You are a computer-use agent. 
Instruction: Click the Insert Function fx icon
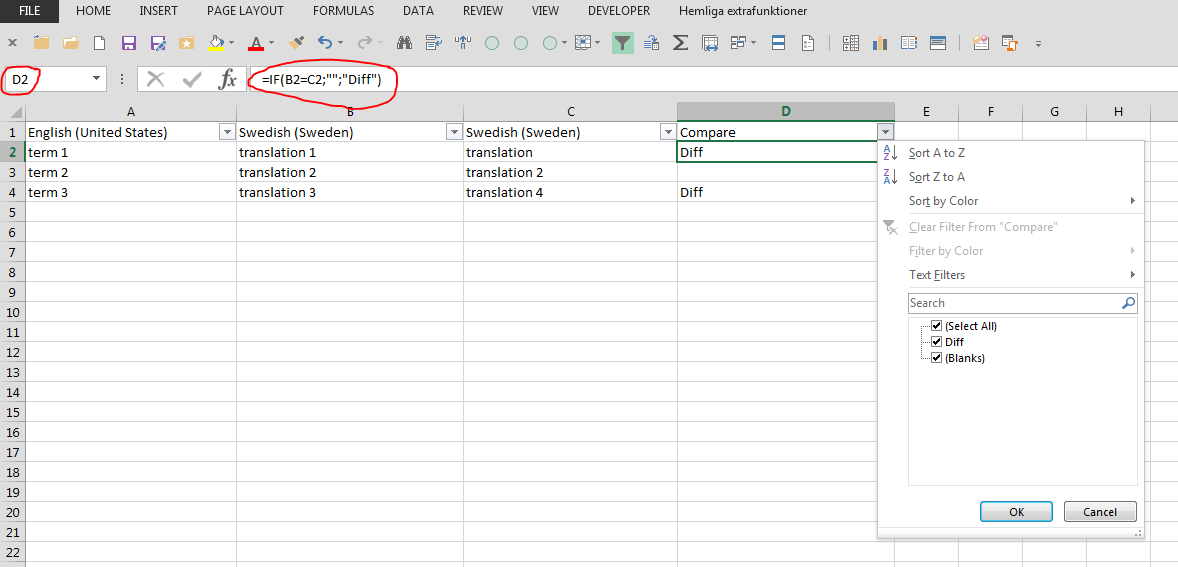(228, 80)
